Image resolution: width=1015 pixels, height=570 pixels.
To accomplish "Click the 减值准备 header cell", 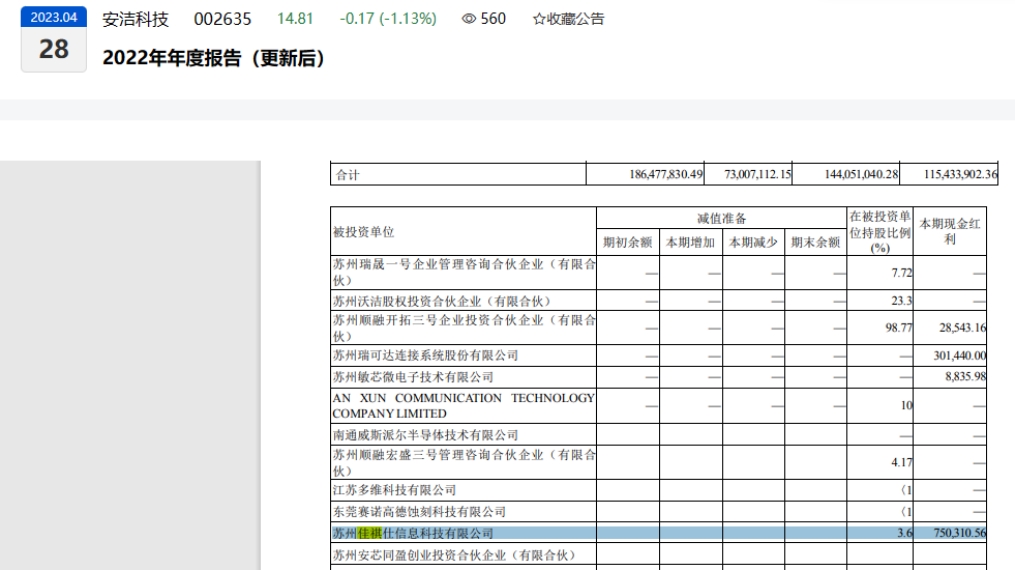I will click(721, 218).
